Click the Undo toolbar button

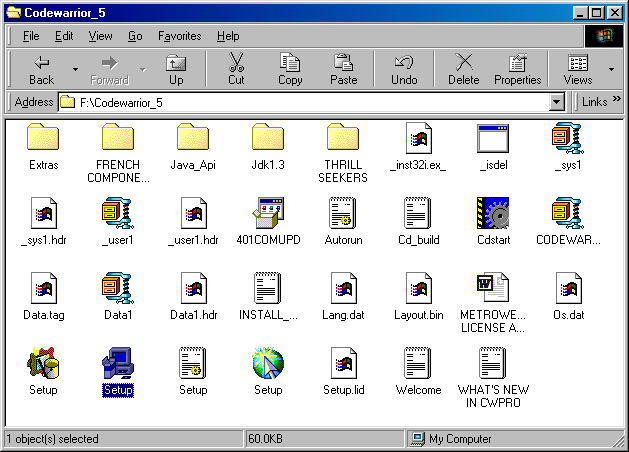[404, 69]
